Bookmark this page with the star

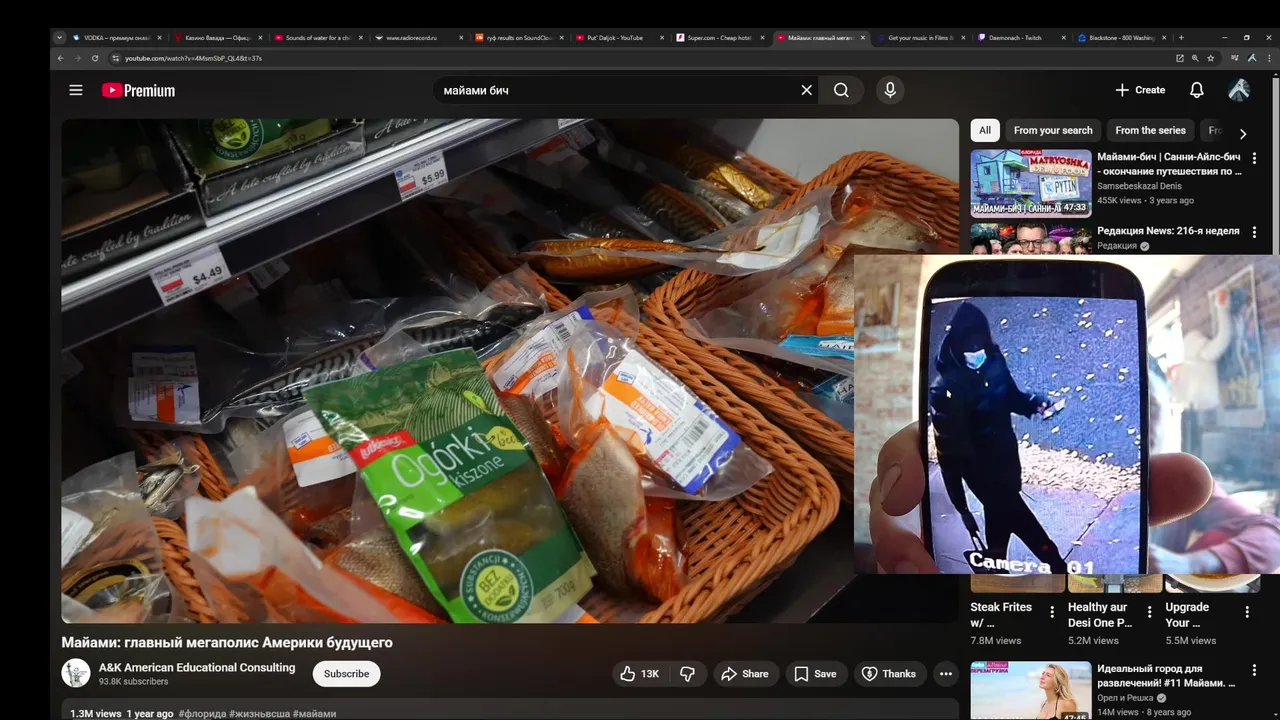coord(1211,58)
